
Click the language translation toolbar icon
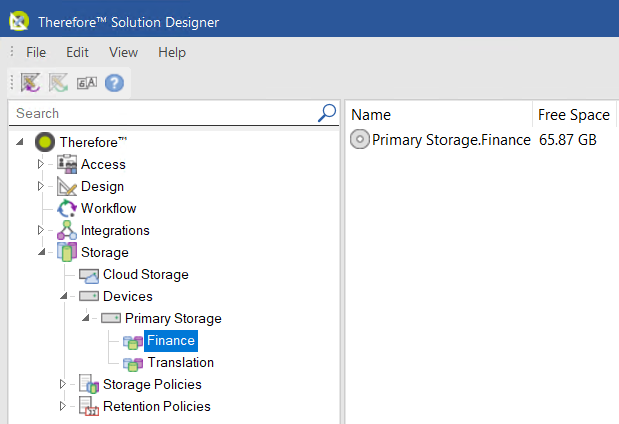click(x=87, y=83)
